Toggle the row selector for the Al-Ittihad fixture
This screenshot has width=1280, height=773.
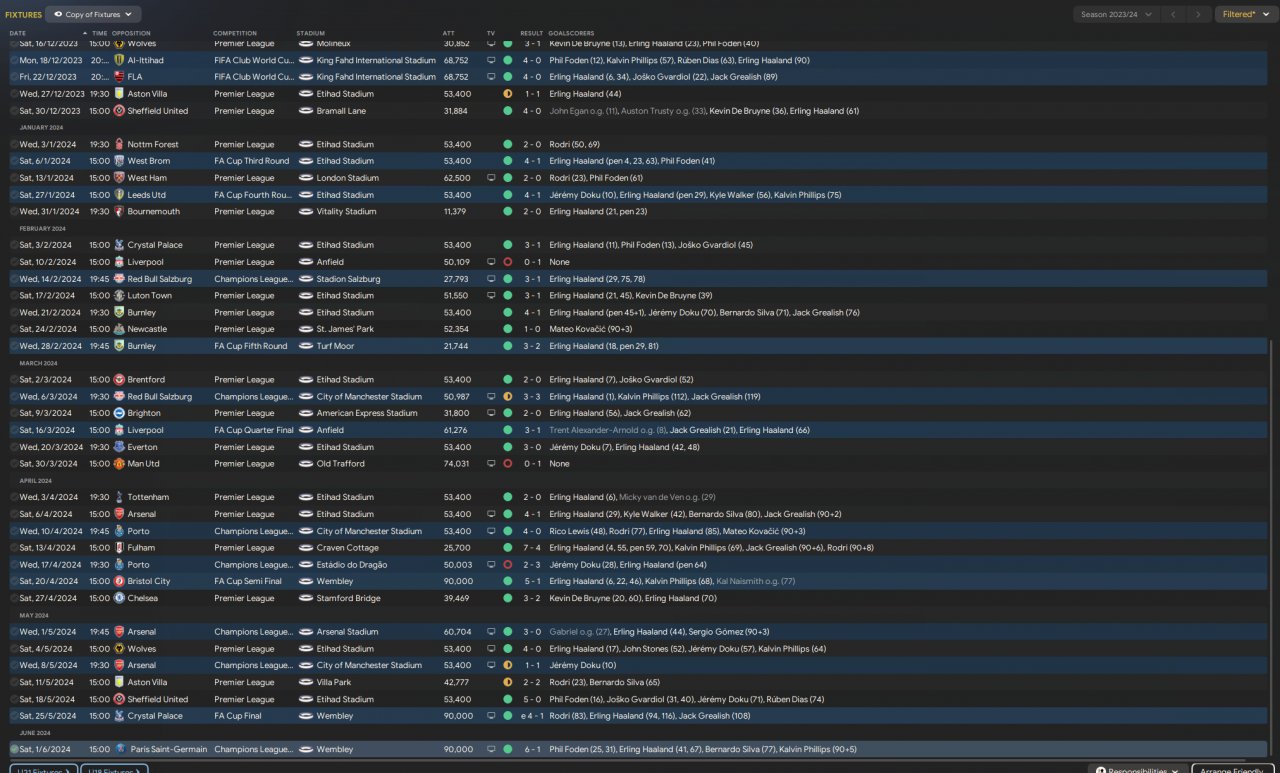14,60
